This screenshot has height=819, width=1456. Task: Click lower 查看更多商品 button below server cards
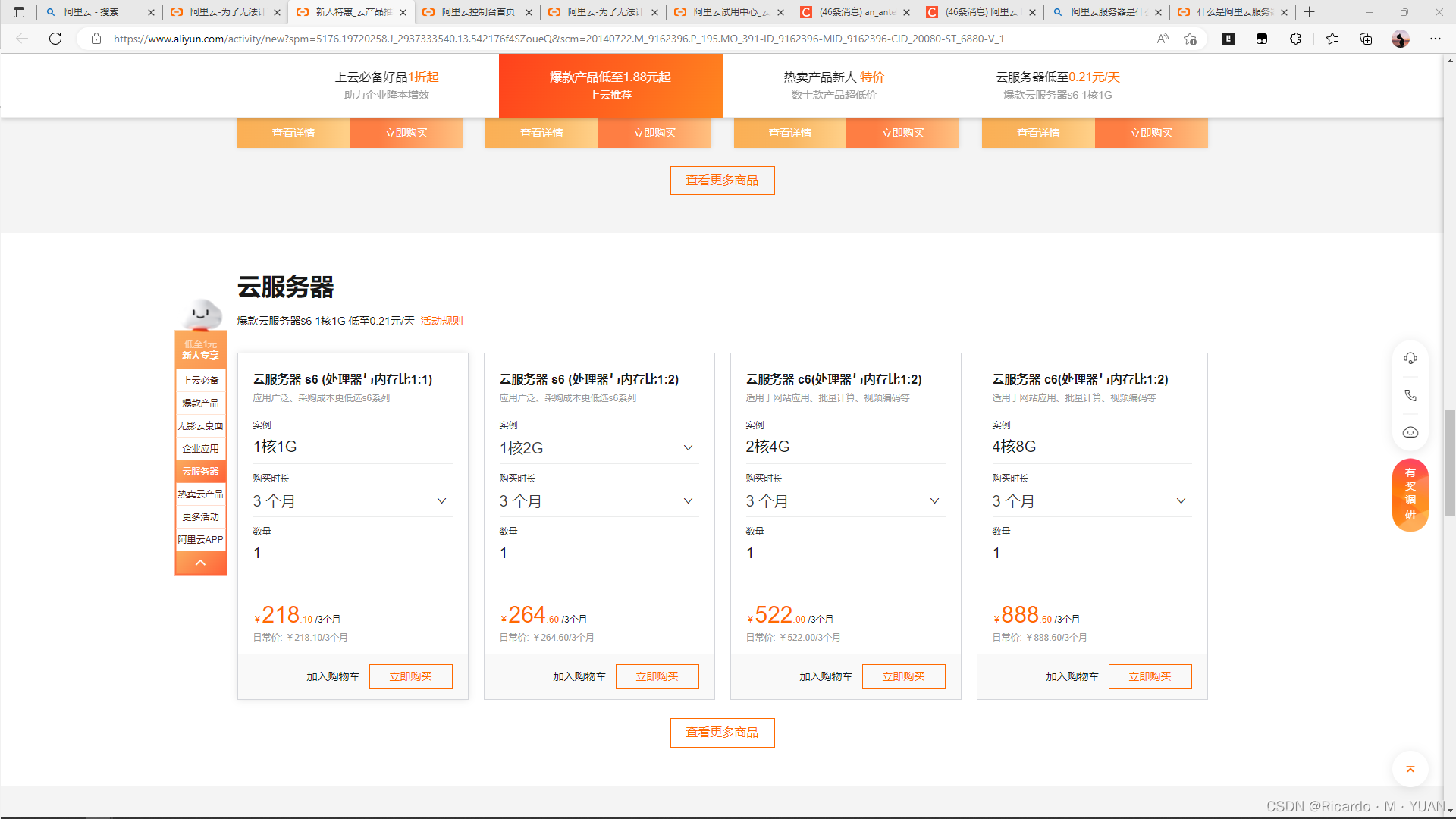point(722,733)
